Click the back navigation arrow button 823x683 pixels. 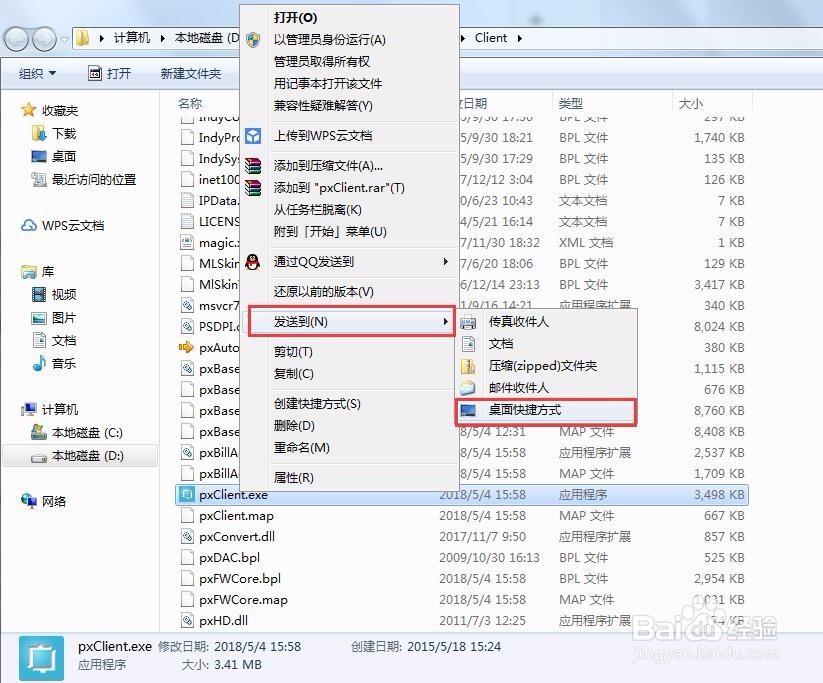pos(15,37)
